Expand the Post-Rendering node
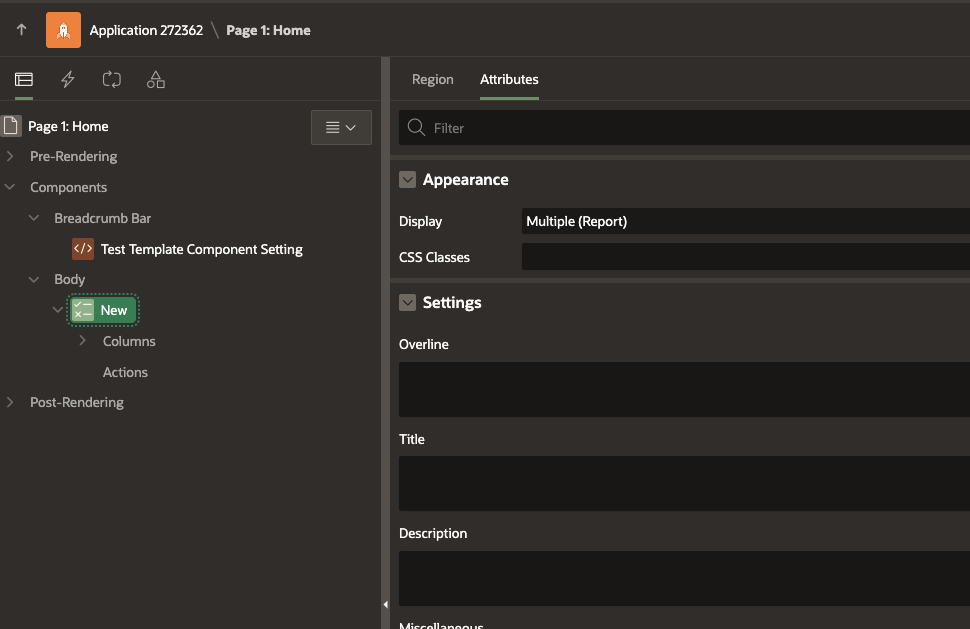This screenshot has height=629, width=970. [10, 401]
